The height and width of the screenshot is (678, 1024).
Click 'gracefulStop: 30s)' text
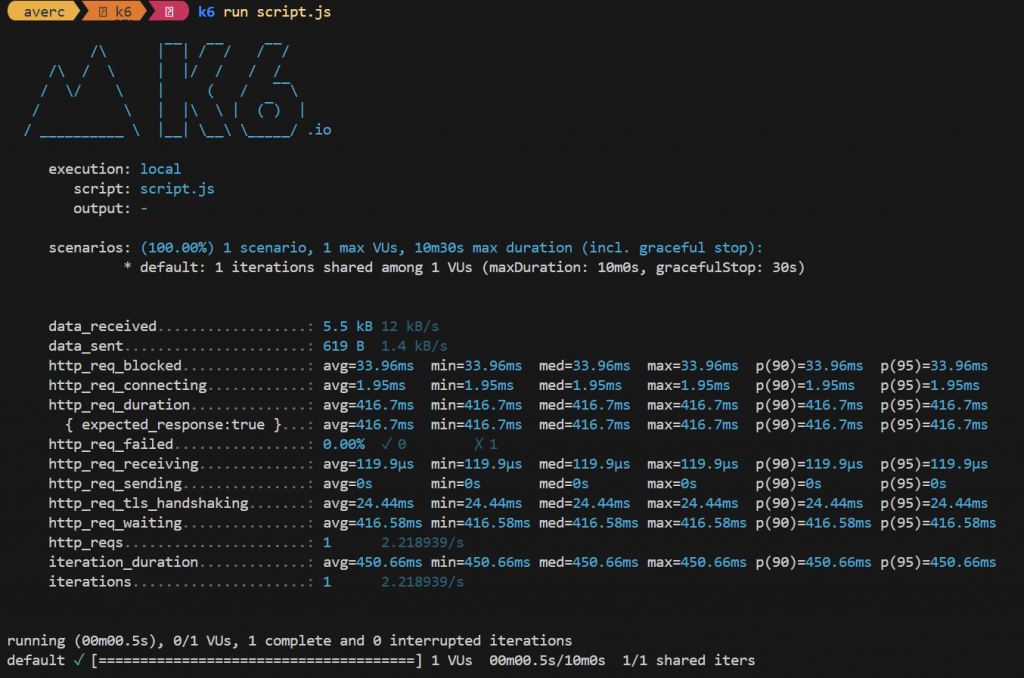click(730, 267)
